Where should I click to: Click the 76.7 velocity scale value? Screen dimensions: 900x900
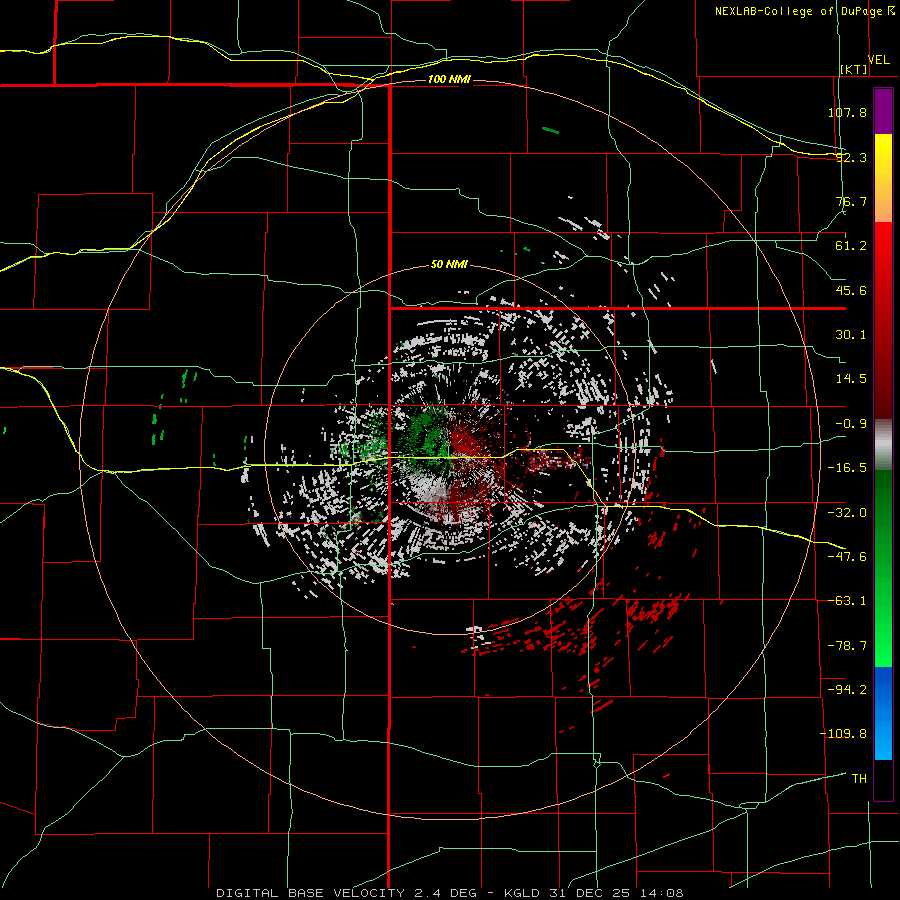click(851, 201)
